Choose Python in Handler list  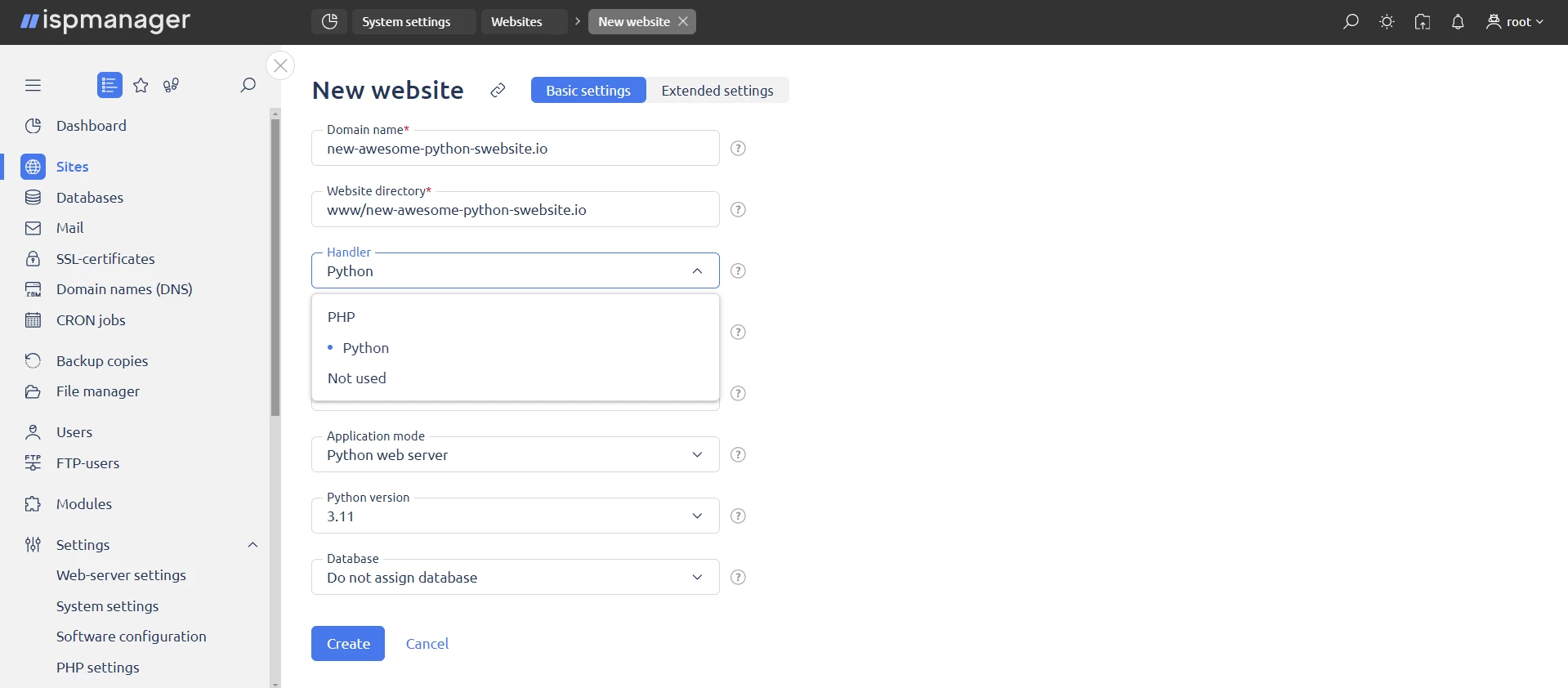[x=515, y=348]
